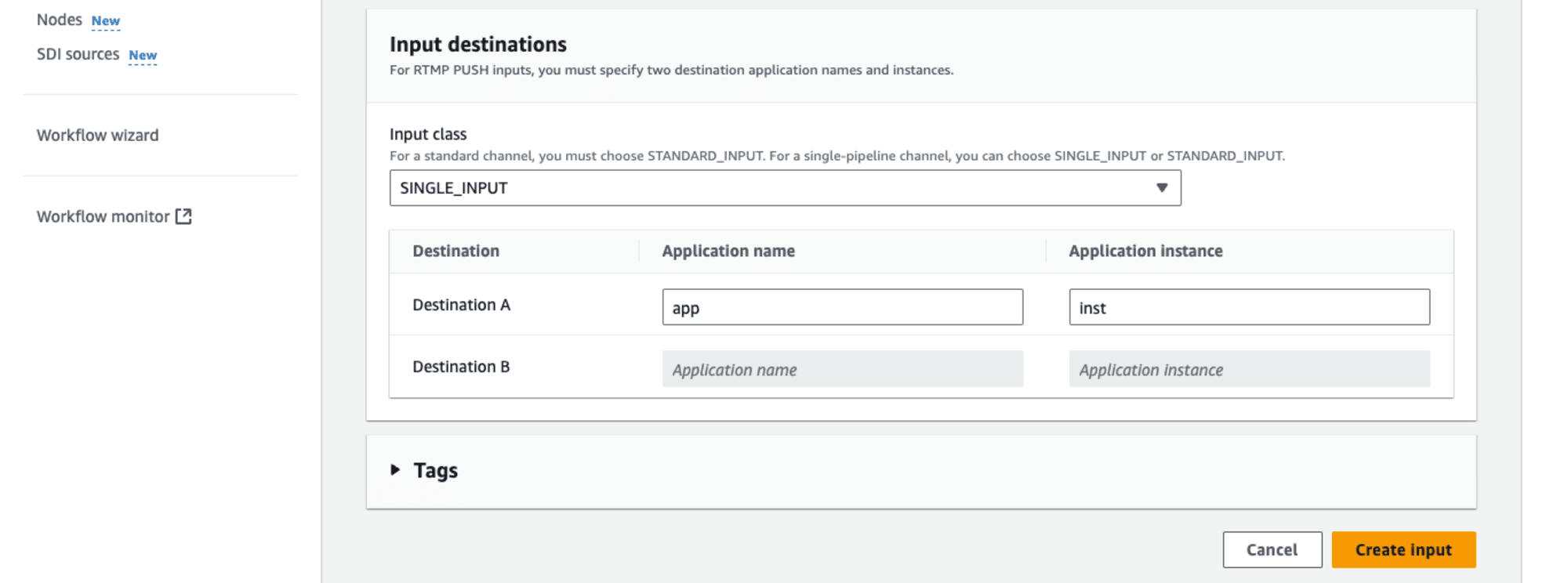Open the Input class dropdown showing SINGLE_INPUT
The width and height of the screenshot is (1568, 583).
coord(785,188)
